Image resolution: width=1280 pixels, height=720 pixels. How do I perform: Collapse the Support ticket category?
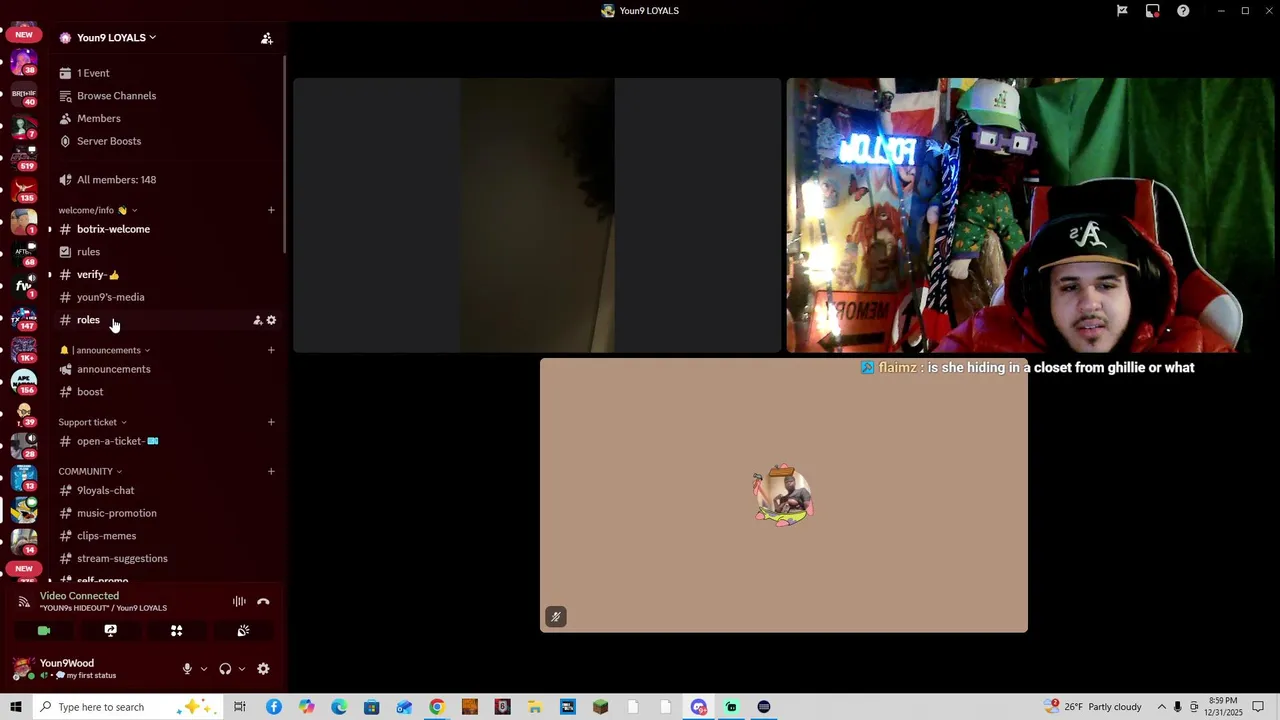92,422
